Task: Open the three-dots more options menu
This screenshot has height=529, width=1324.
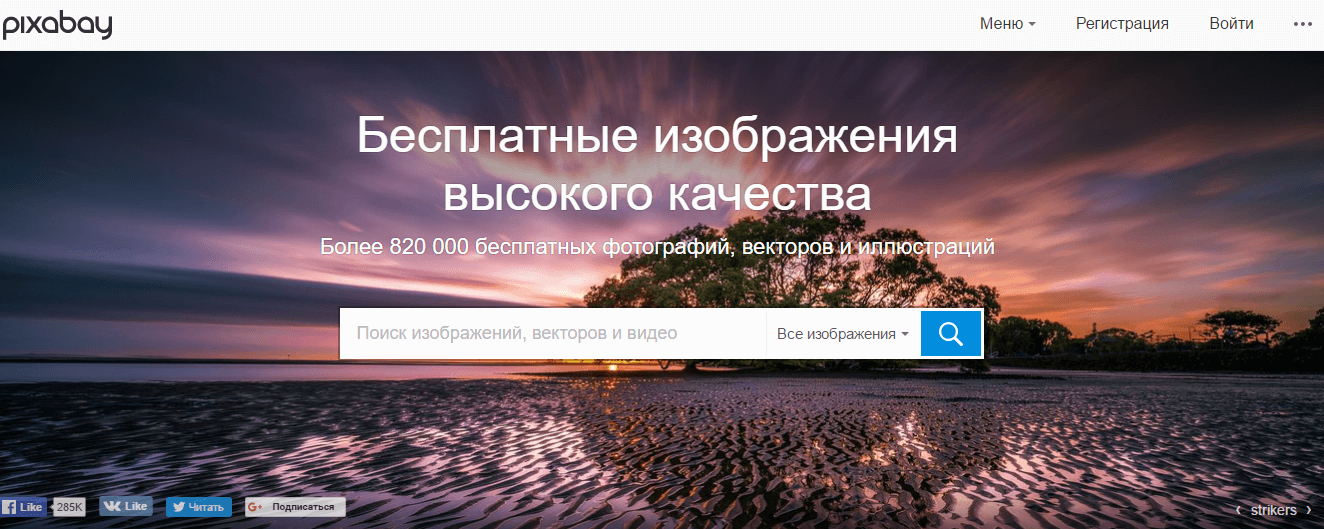Action: coord(1302,23)
